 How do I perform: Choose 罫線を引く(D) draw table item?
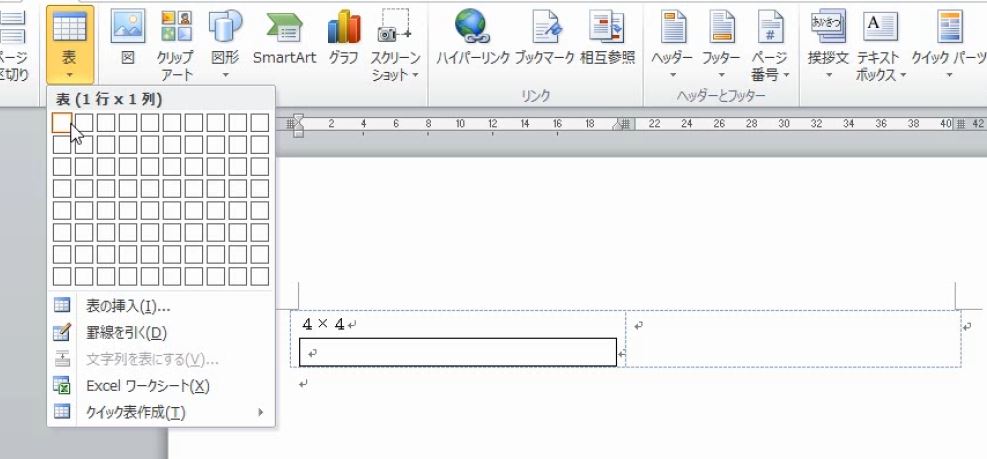[x=161, y=333]
